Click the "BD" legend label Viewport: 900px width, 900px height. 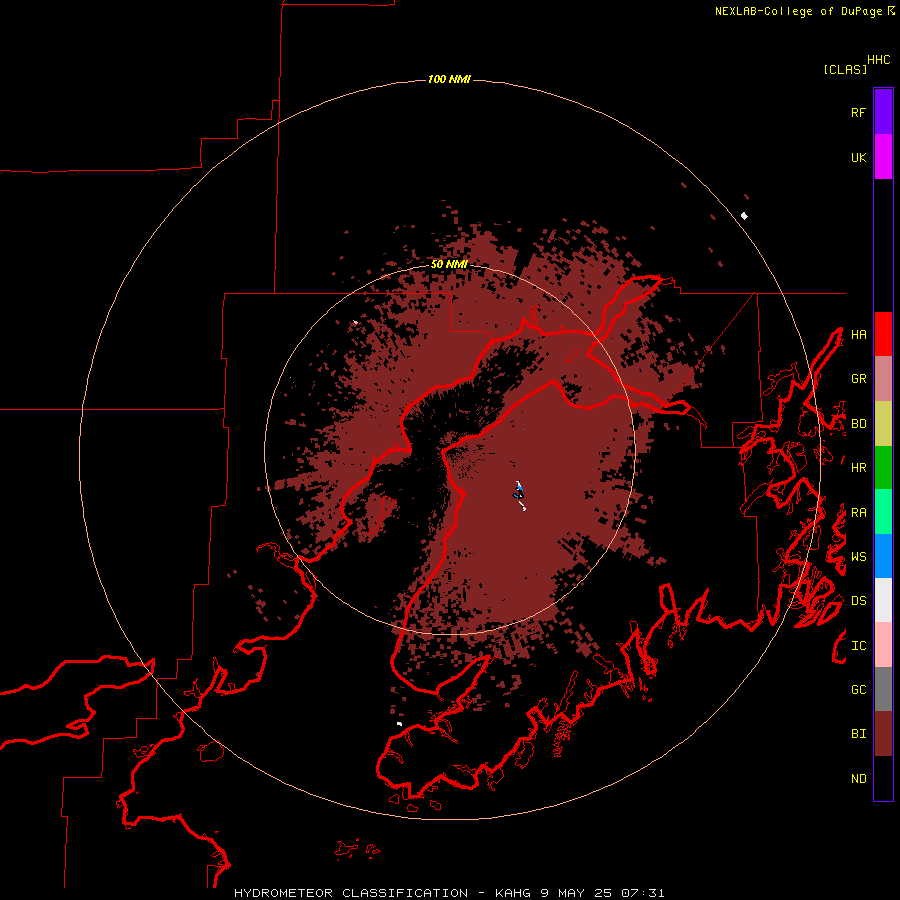click(859, 424)
